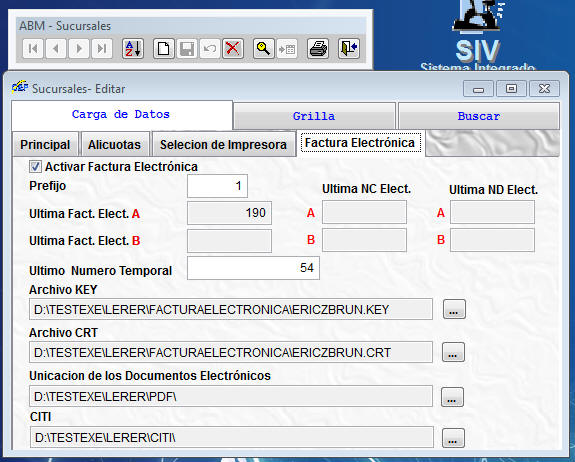575x462 pixels.
Task: Select the Alicuotas tab
Action: coord(114,144)
